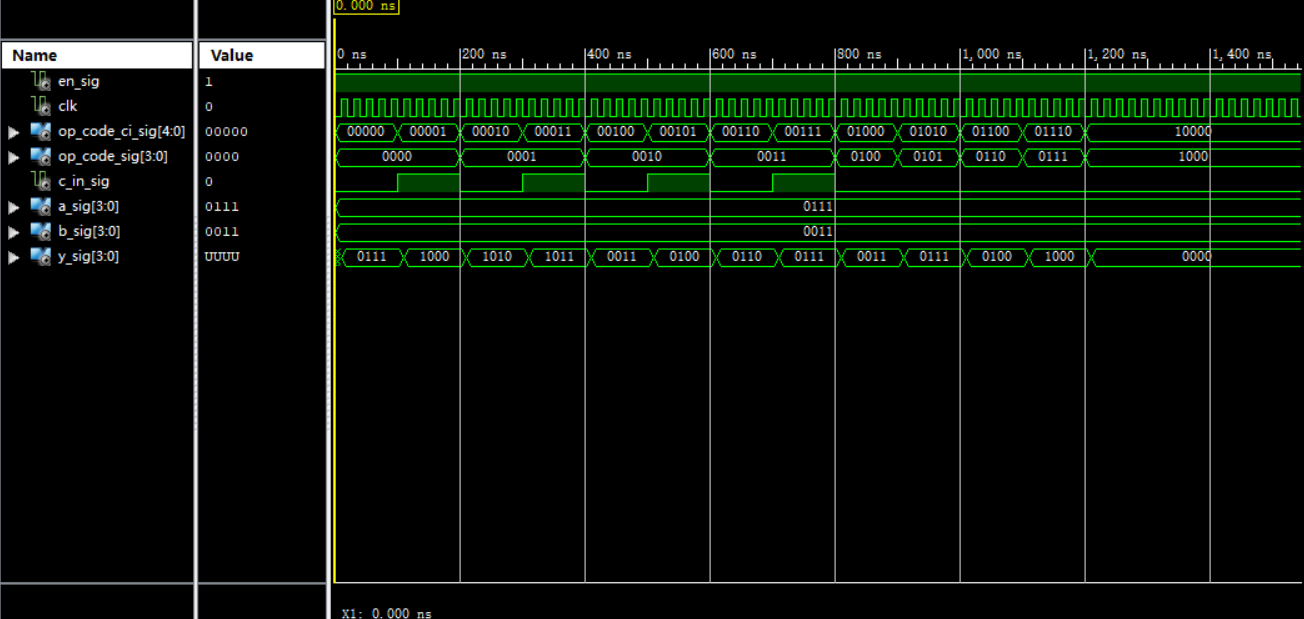Click the 1010 segment in y_sig waveform

(x=496, y=257)
